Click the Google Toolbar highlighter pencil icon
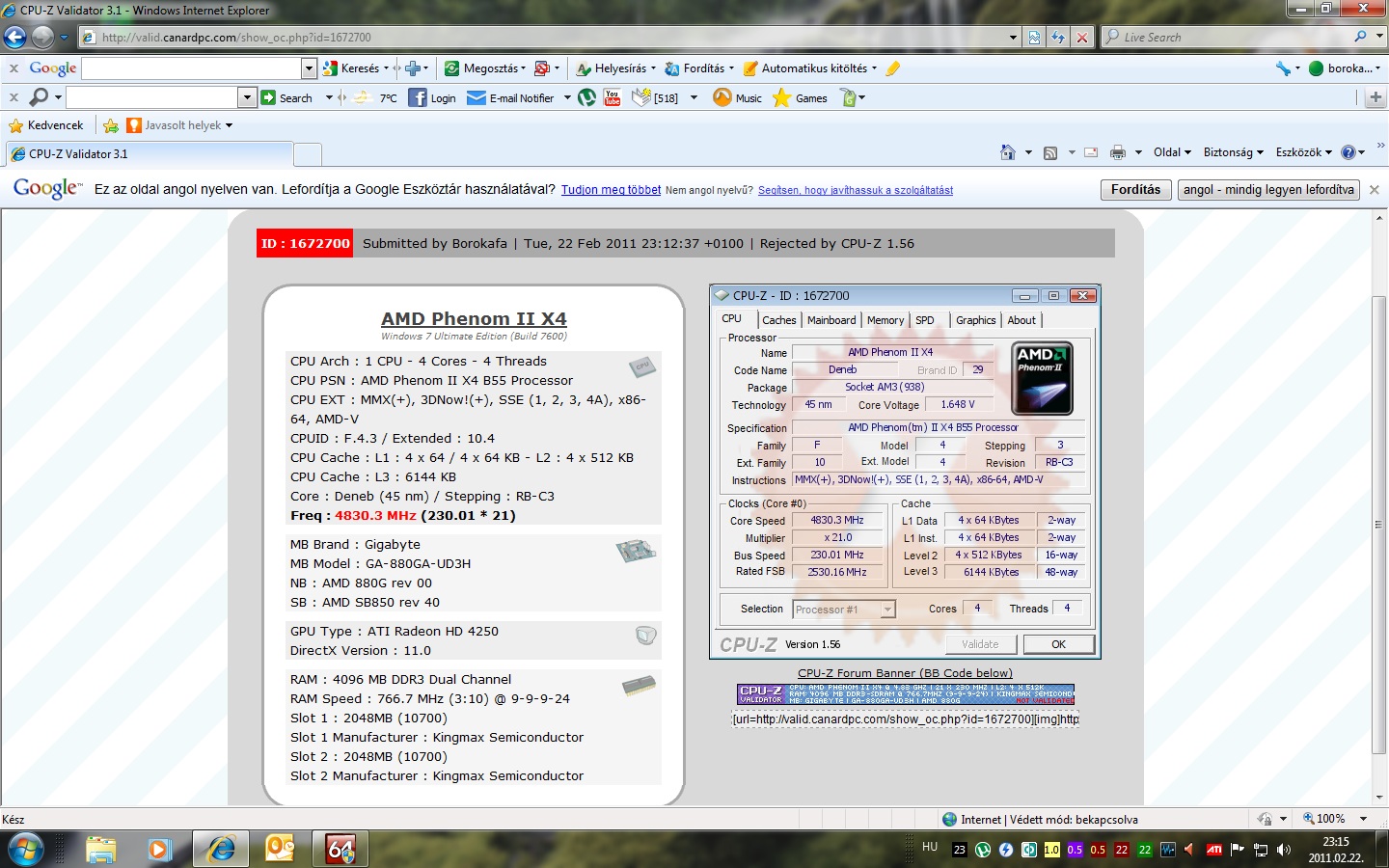Screen dimensions: 1389x868 (x=893, y=68)
